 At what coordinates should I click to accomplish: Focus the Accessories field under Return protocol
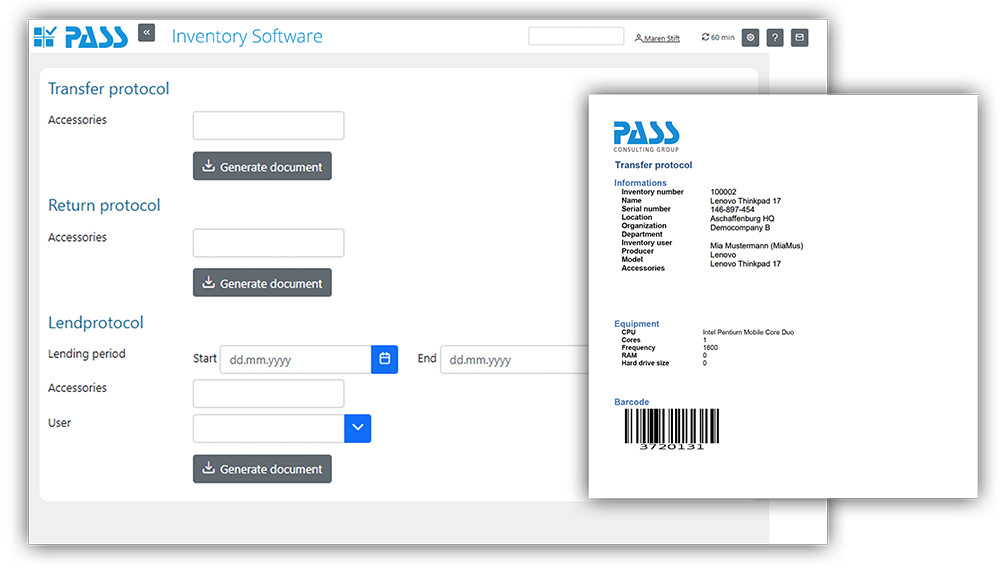(268, 243)
